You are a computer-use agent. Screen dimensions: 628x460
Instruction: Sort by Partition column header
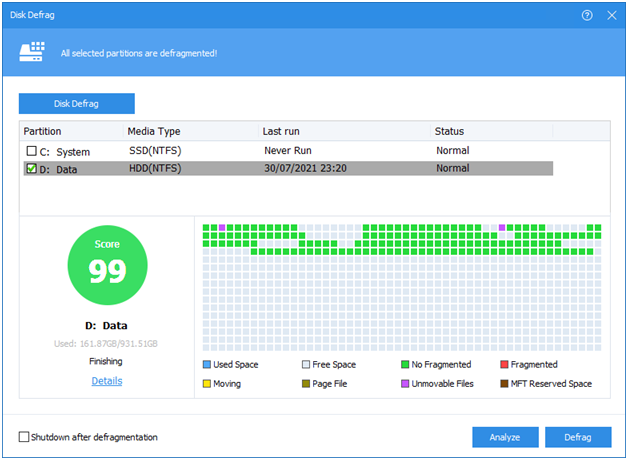click(x=43, y=131)
